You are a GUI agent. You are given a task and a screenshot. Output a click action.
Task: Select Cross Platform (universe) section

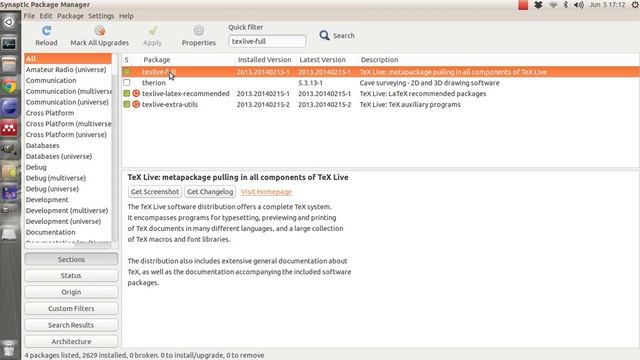click(x=68, y=135)
